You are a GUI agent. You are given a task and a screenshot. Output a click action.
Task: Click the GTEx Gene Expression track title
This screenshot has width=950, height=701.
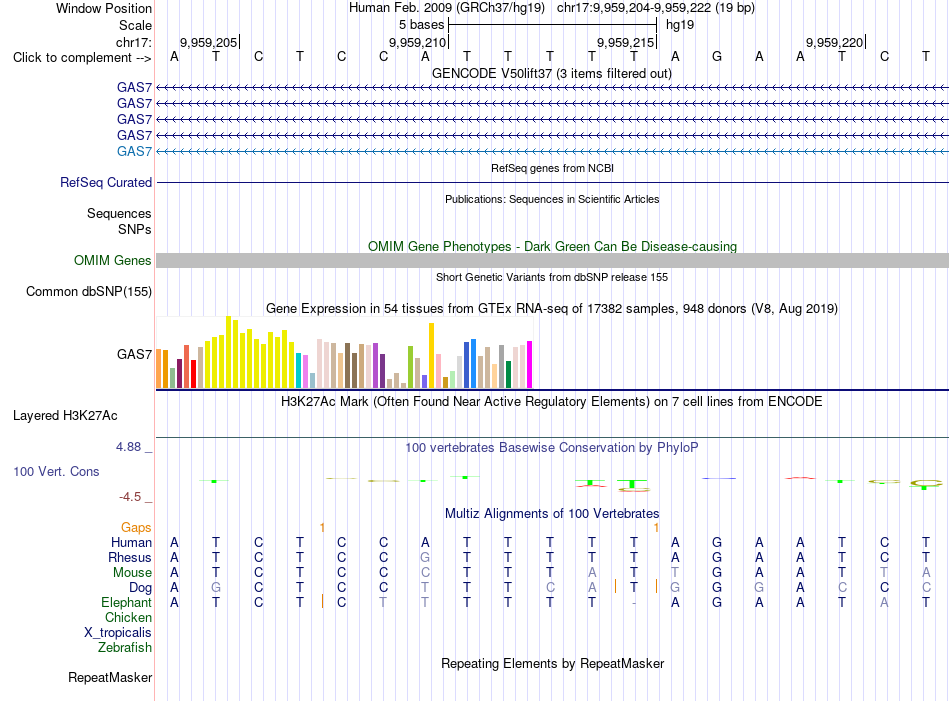551,308
